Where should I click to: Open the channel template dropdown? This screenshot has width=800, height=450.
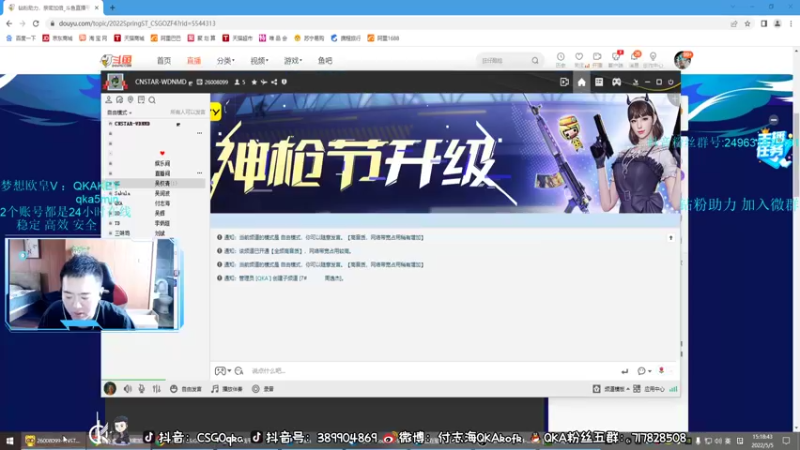point(611,389)
